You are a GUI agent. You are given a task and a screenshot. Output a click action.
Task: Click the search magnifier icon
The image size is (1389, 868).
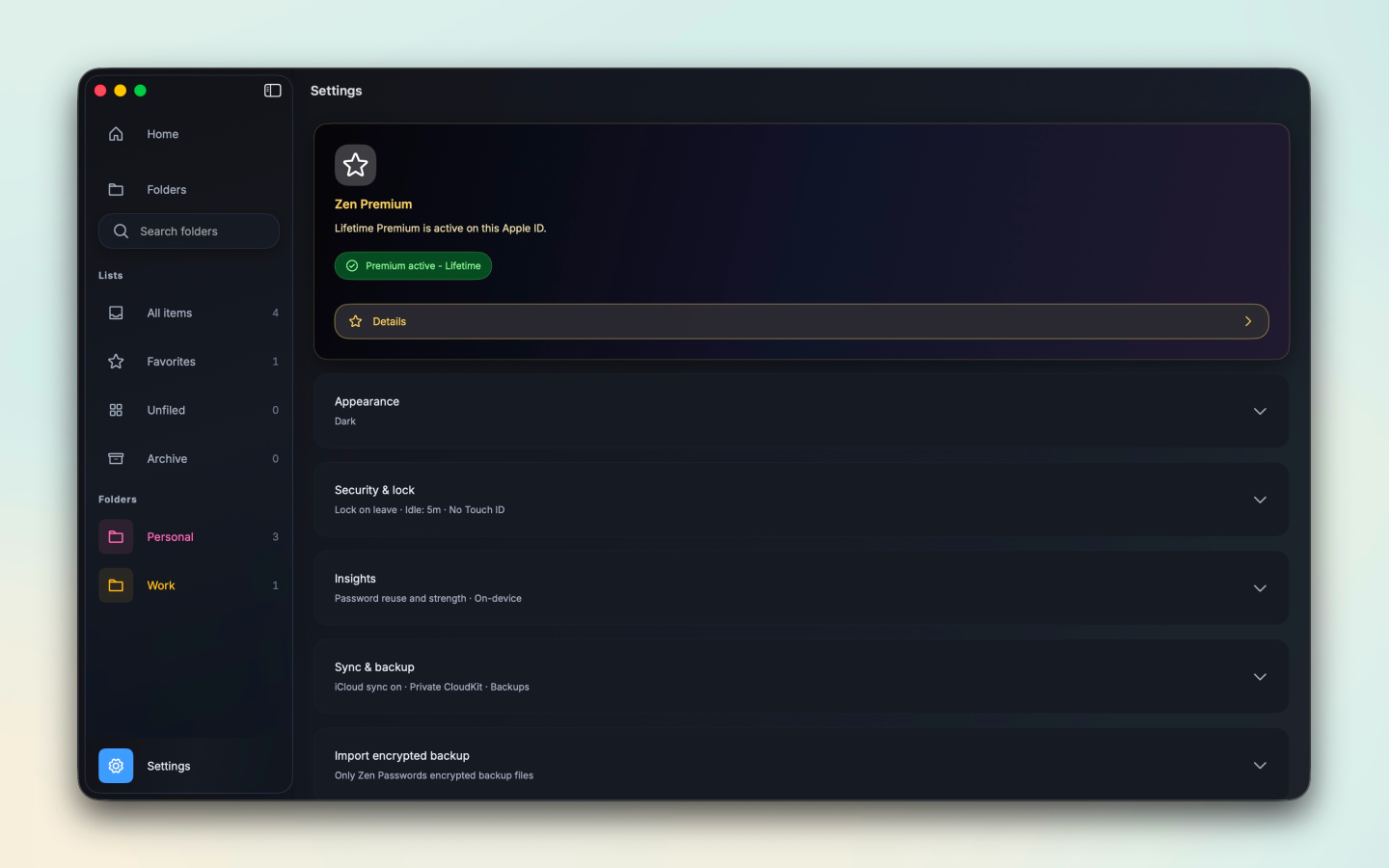(121, 231)
